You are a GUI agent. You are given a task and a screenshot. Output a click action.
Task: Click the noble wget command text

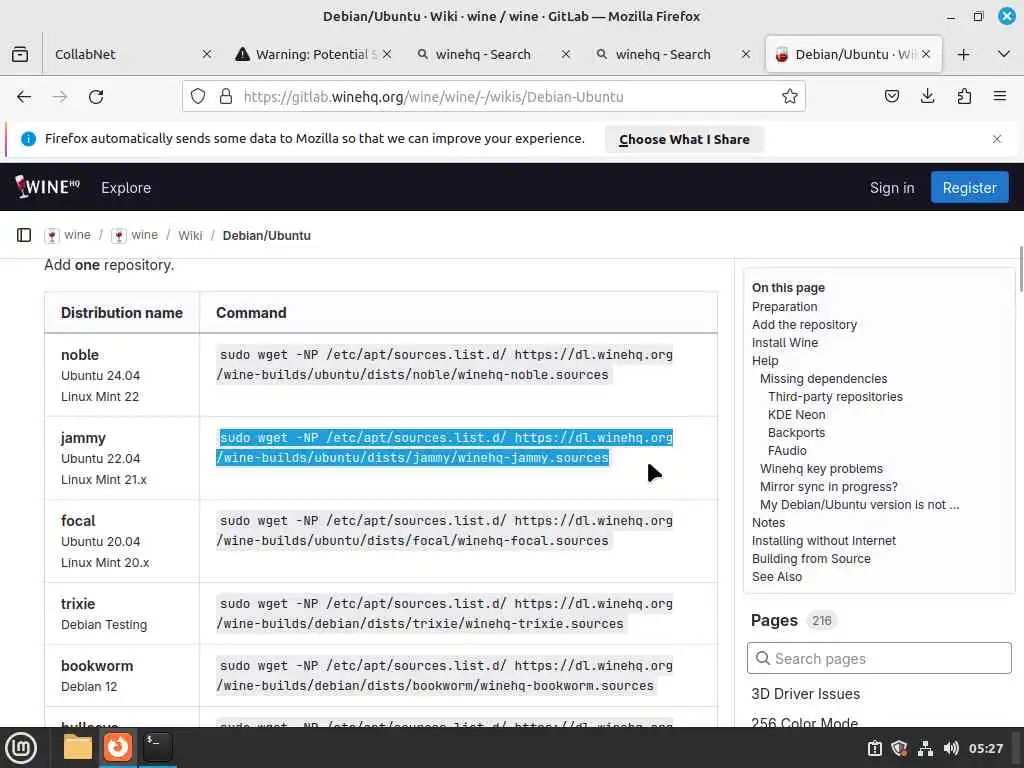click(445, 364)
